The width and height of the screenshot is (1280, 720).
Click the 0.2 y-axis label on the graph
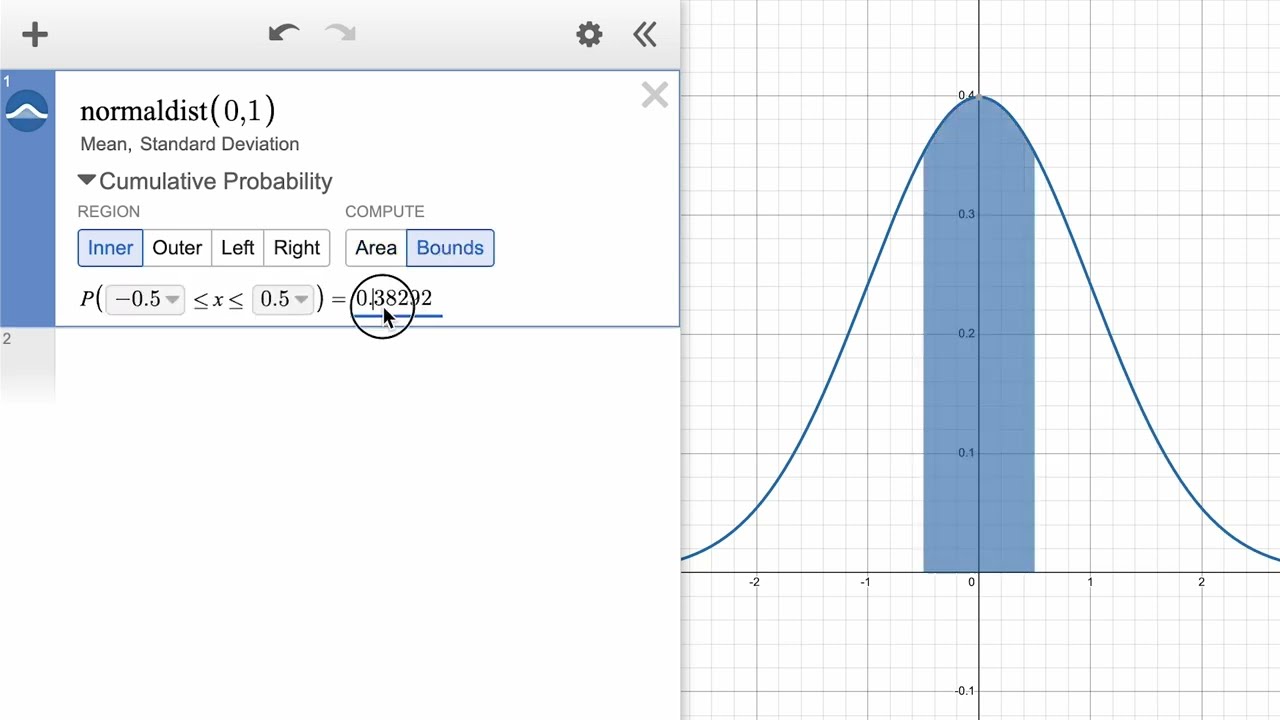tap(965, 334)
